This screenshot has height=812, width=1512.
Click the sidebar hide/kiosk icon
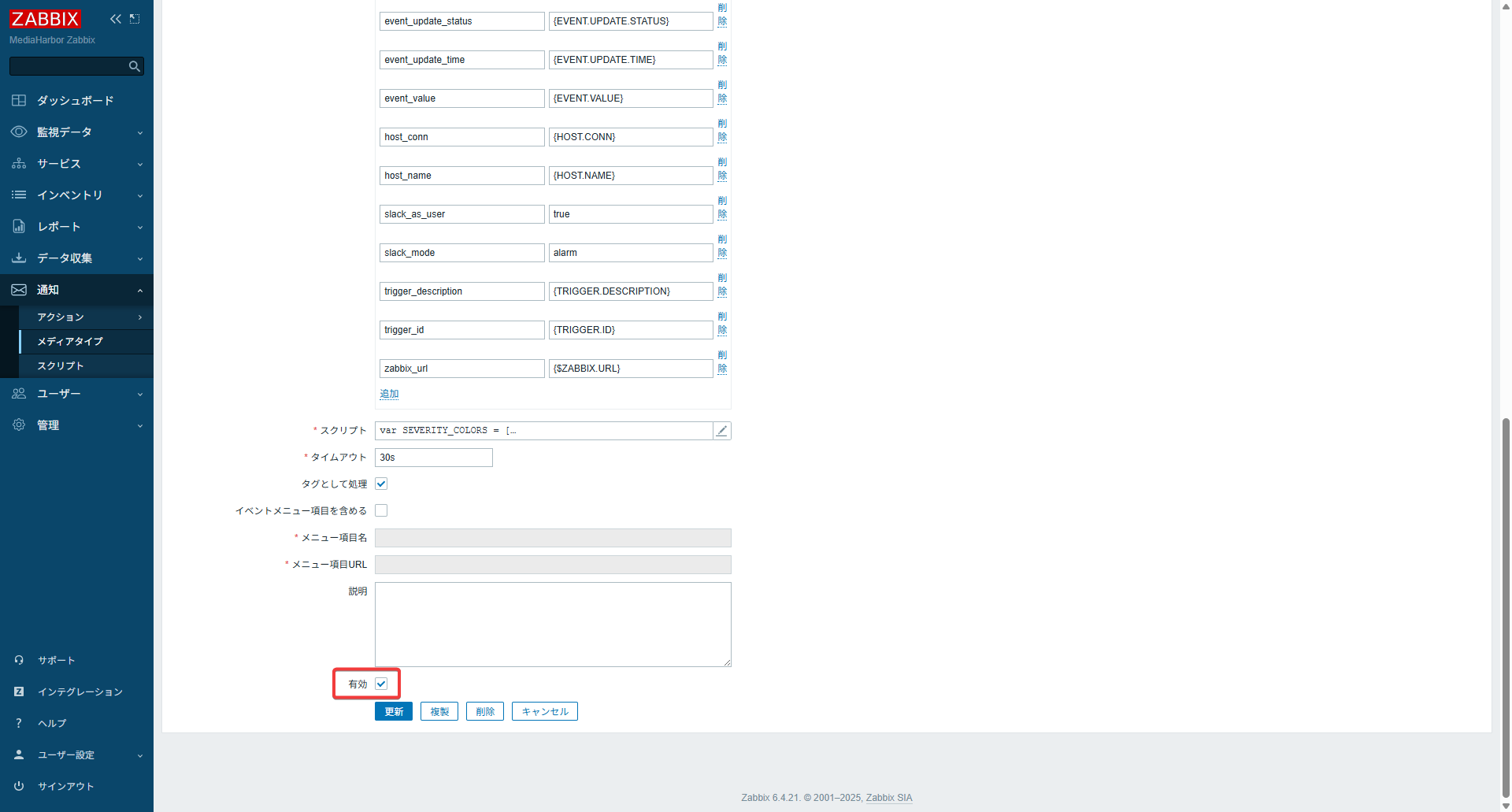tap(135, 19)
